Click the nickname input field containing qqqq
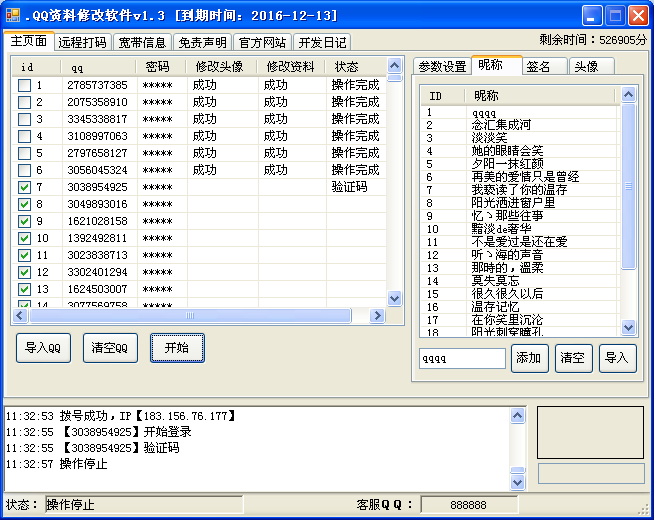 click(462, 358)
